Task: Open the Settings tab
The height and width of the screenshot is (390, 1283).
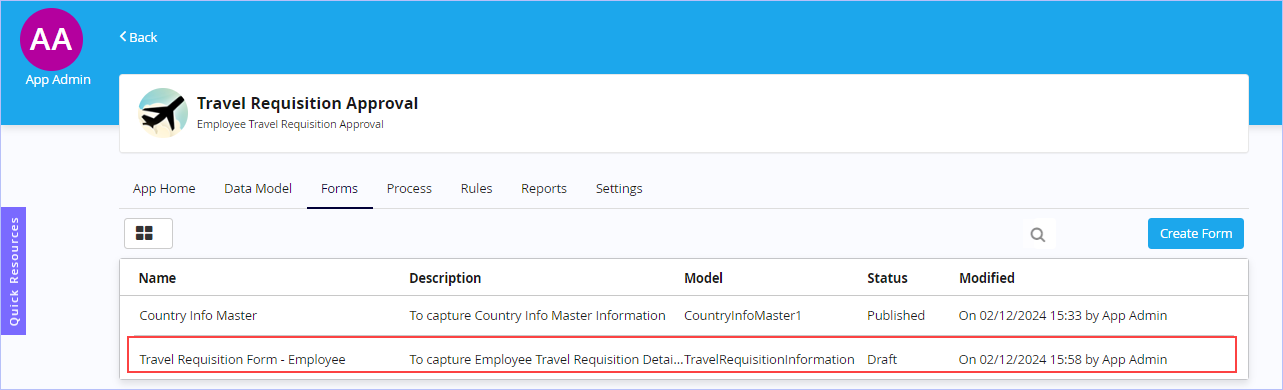Action: click(619, 188)
